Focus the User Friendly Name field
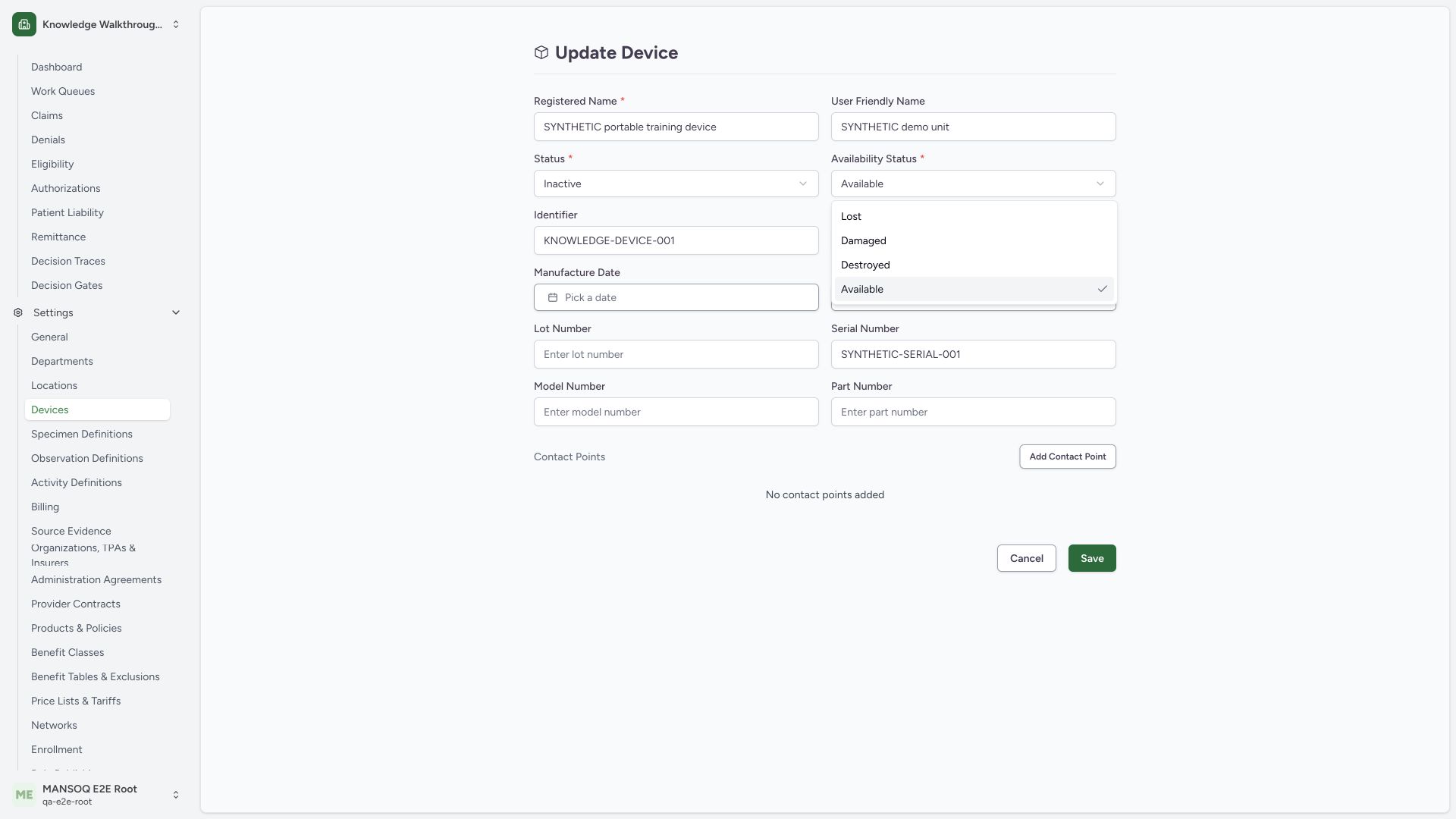This screenshot has width=1456, height=819. coord(974,127)
